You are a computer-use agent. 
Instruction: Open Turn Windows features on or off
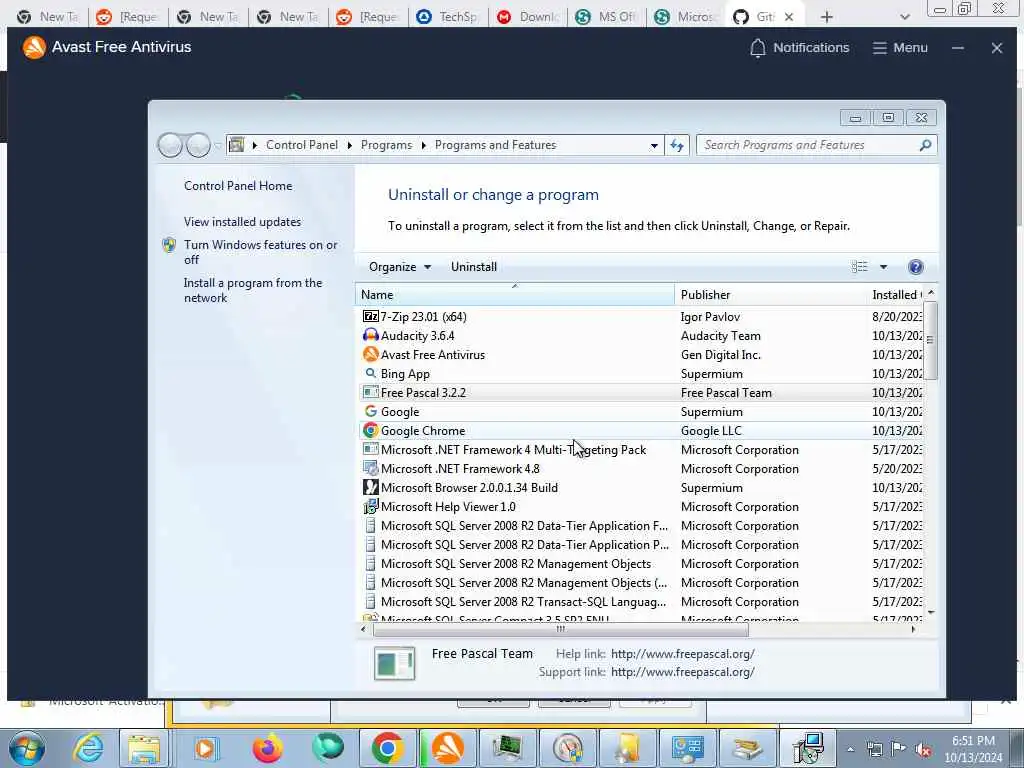(260, 252)
